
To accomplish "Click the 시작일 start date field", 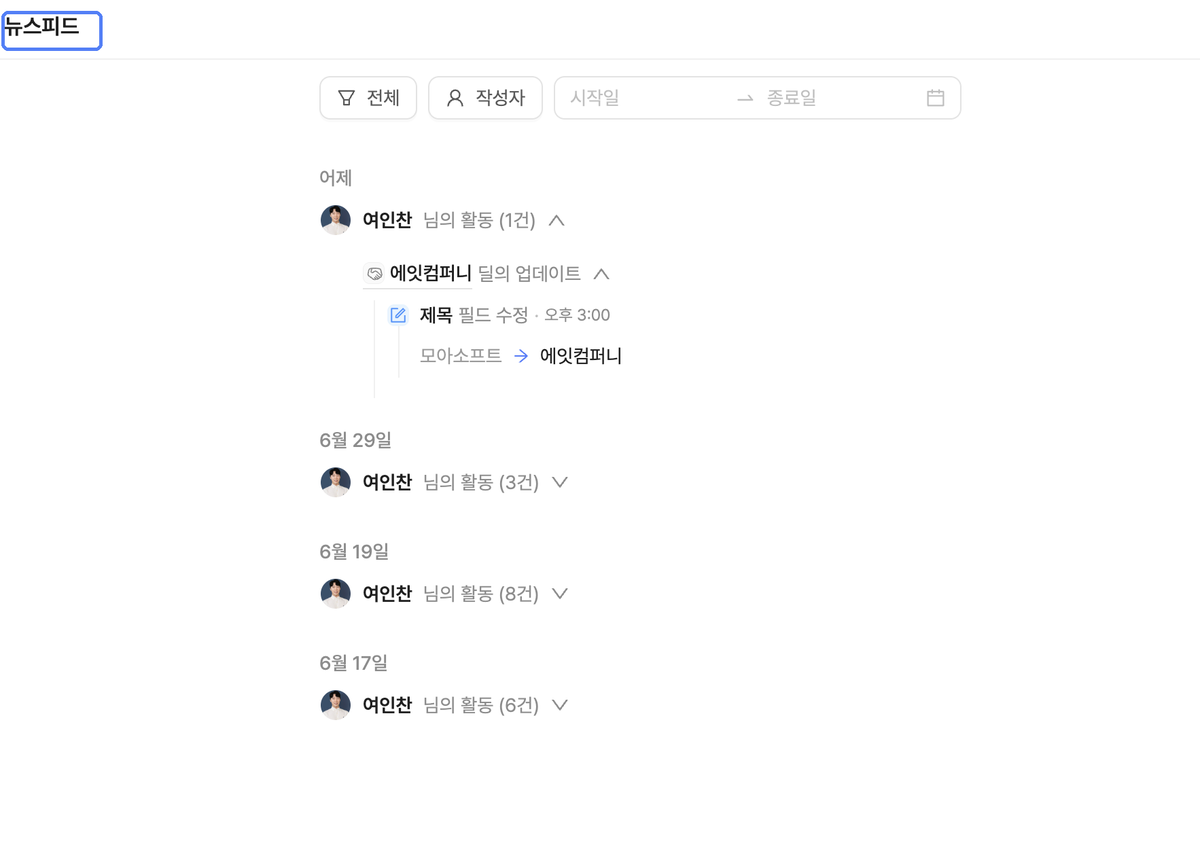I will tap(640, 98).
